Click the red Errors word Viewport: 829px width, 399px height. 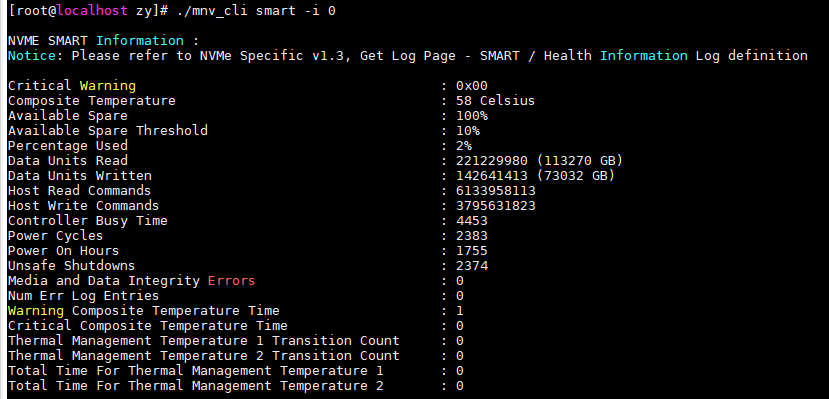[x=231, y=281]
